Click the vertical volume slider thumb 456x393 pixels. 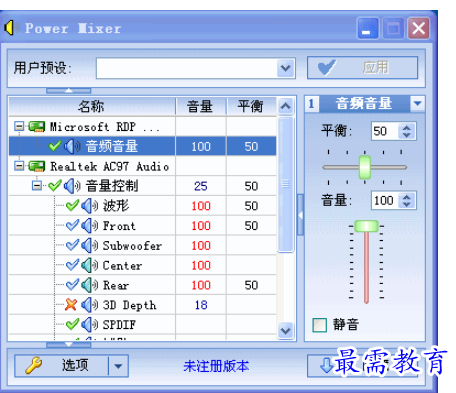coord(366,226)
